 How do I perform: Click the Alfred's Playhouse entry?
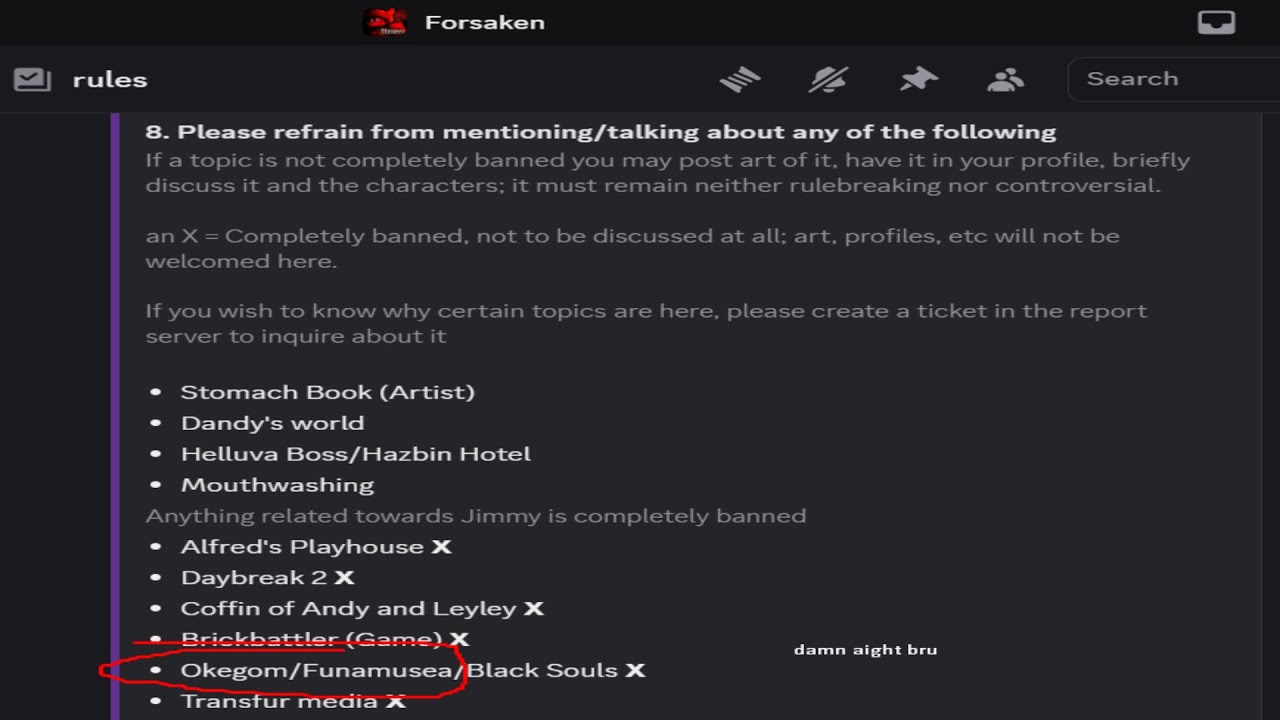pos(302,547)
